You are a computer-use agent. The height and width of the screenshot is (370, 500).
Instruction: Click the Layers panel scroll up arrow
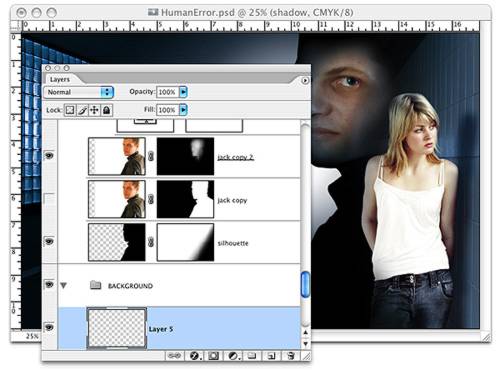click(305, 332)
